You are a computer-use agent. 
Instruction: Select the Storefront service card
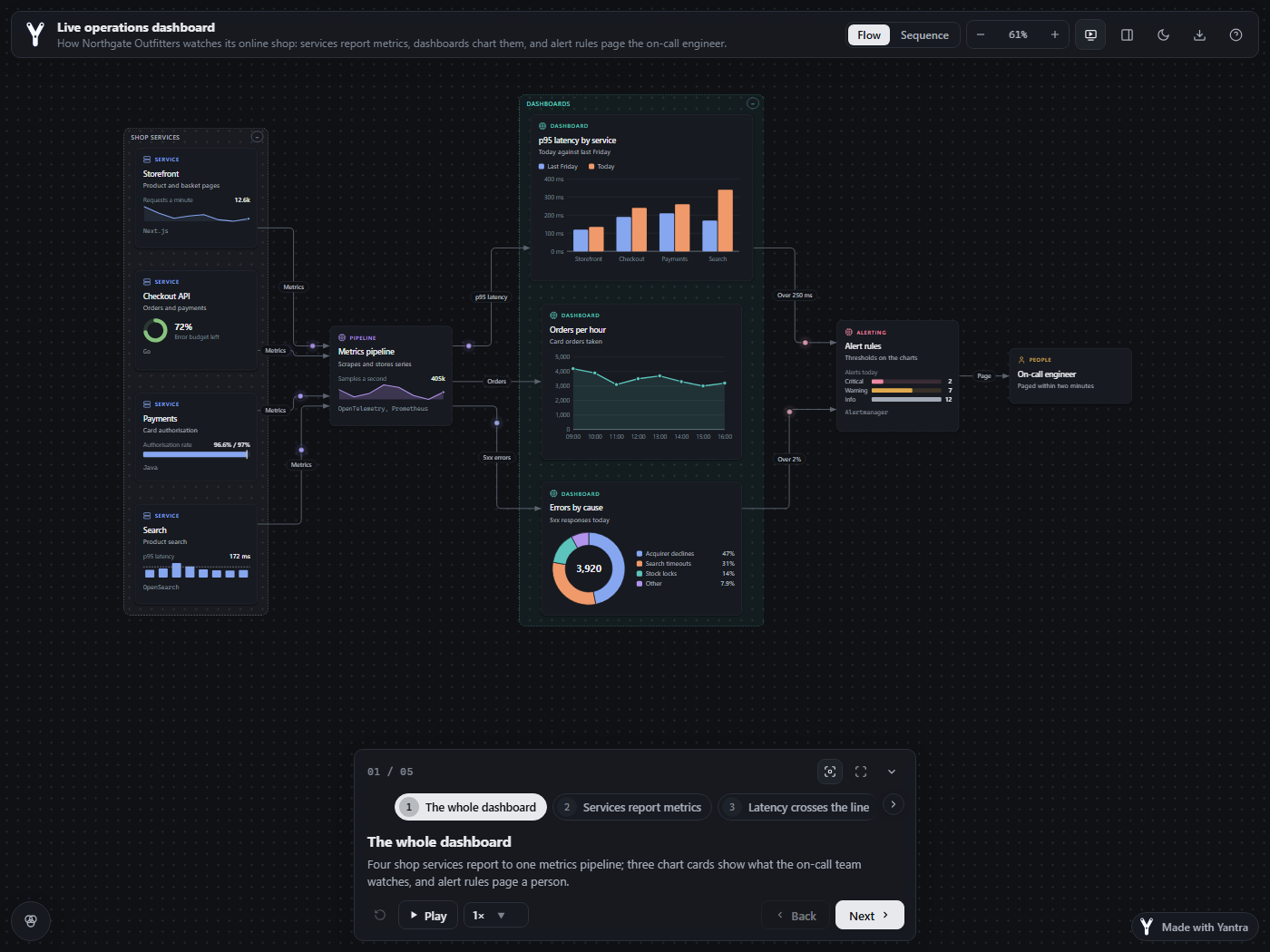click(196, 199)
